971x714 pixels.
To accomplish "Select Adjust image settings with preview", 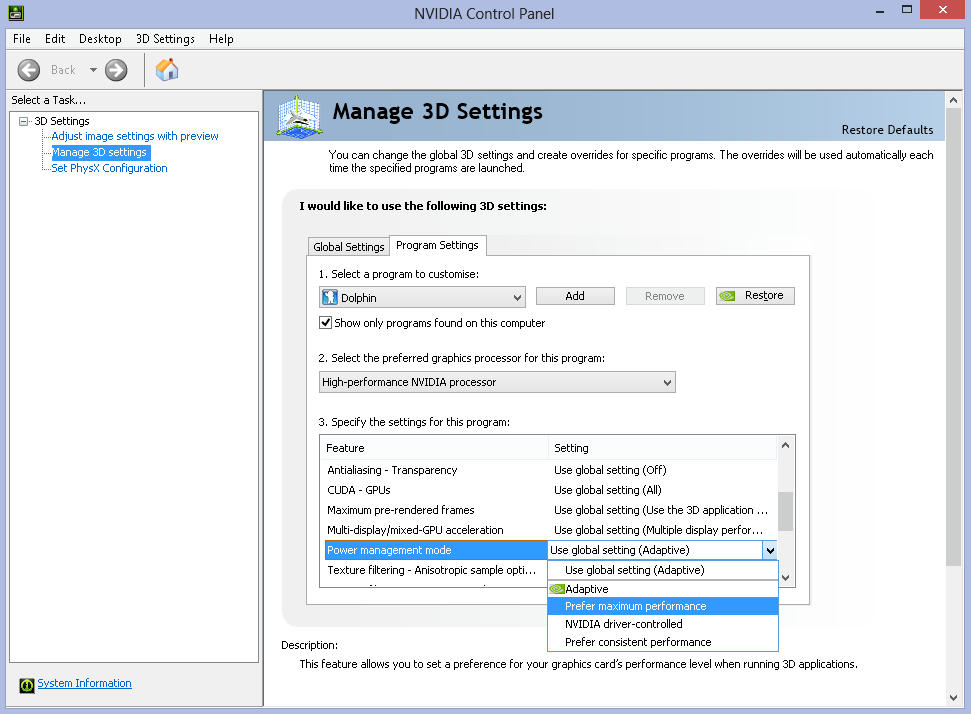I will pos(134,136).
